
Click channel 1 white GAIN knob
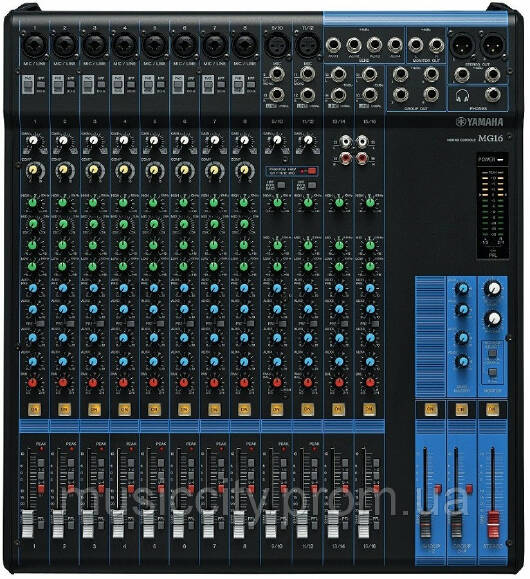click(x=33, y=141)
